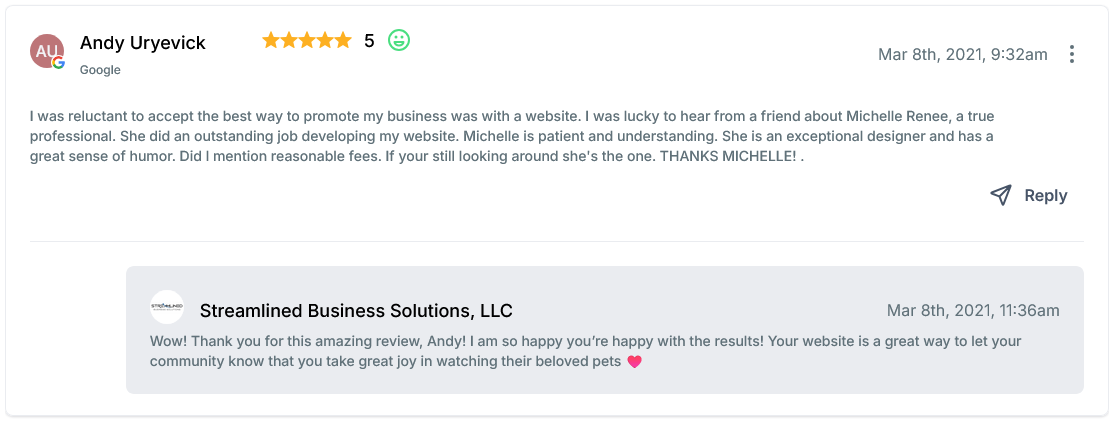Click the AU reviewer avatar
1117x423 pixels.
(47, 50)
